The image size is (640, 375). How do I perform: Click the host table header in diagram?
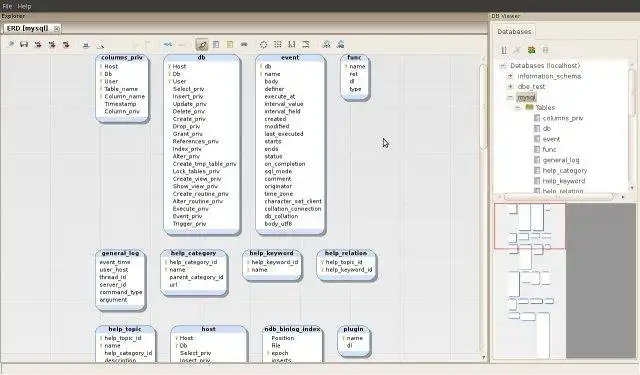pos(209,329)
